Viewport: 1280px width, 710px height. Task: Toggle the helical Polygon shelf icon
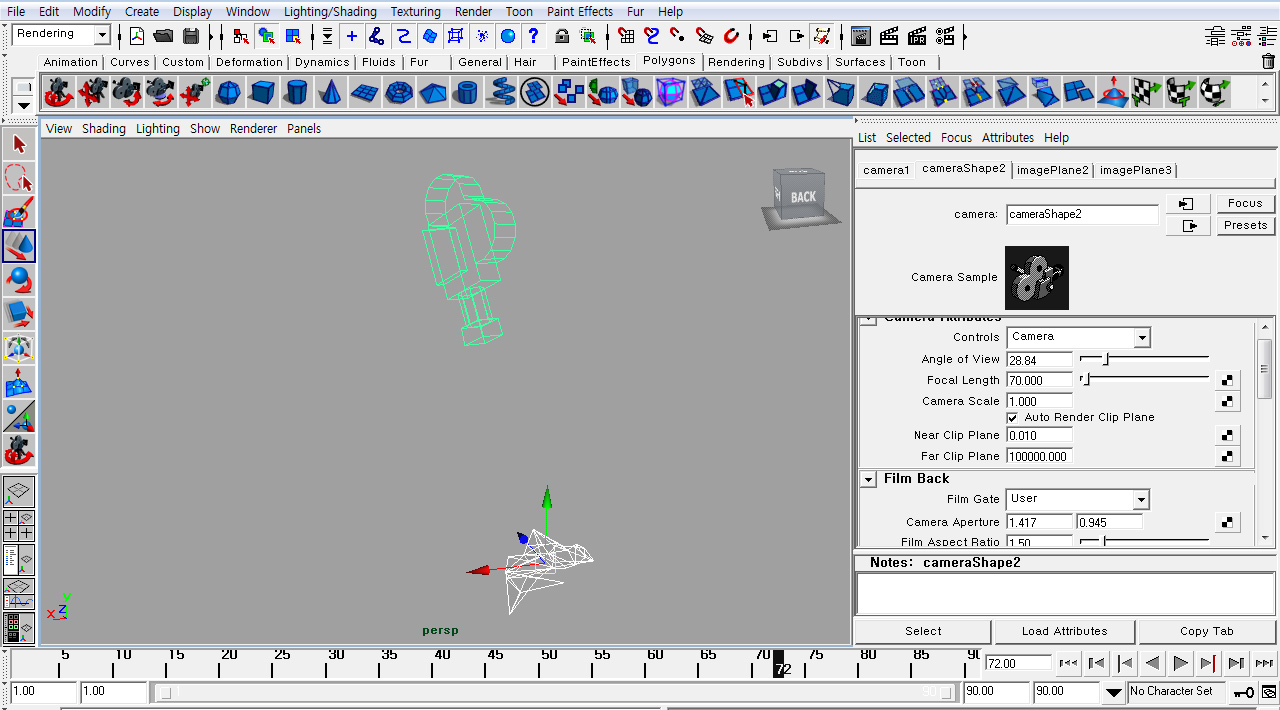pyautogui.click(x=500, y=92)
